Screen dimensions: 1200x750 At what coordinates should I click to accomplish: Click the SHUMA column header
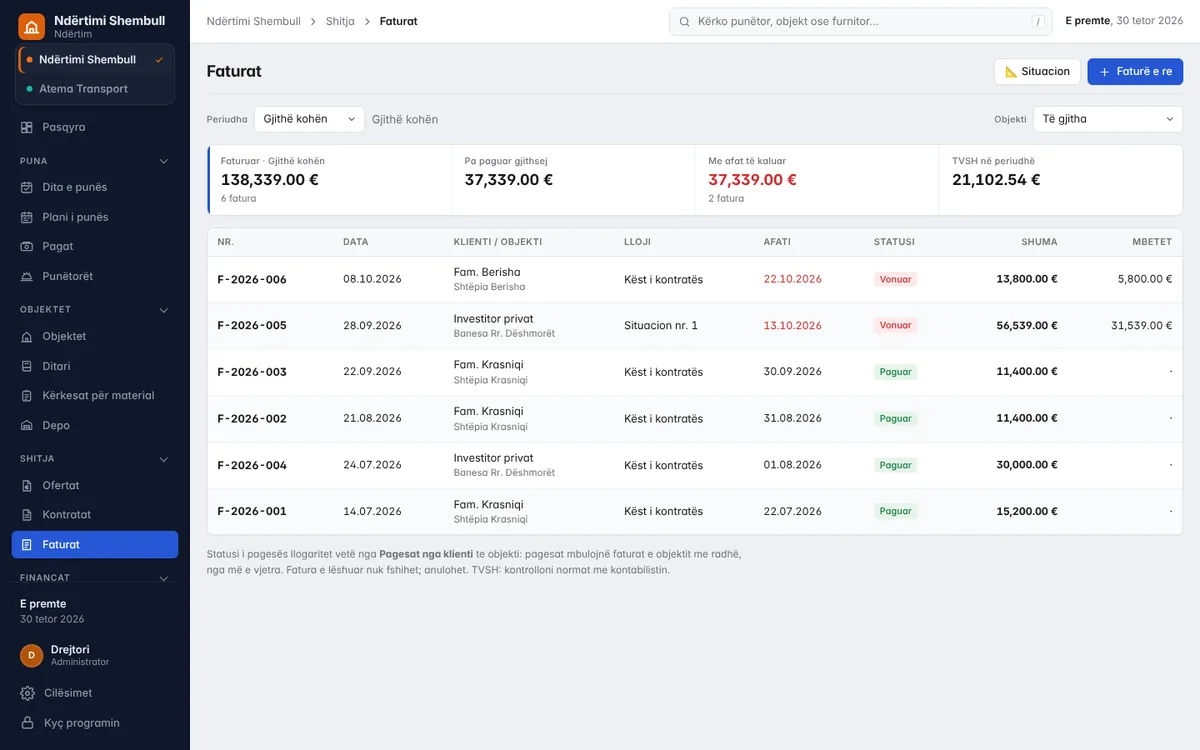(1039, 242)
